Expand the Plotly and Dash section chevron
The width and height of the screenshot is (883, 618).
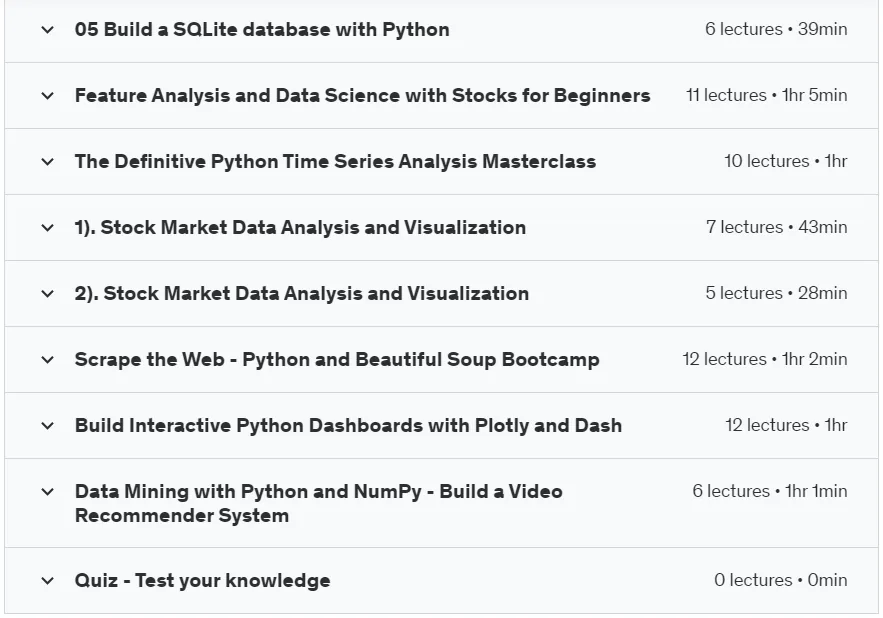[x=48, y=425]
